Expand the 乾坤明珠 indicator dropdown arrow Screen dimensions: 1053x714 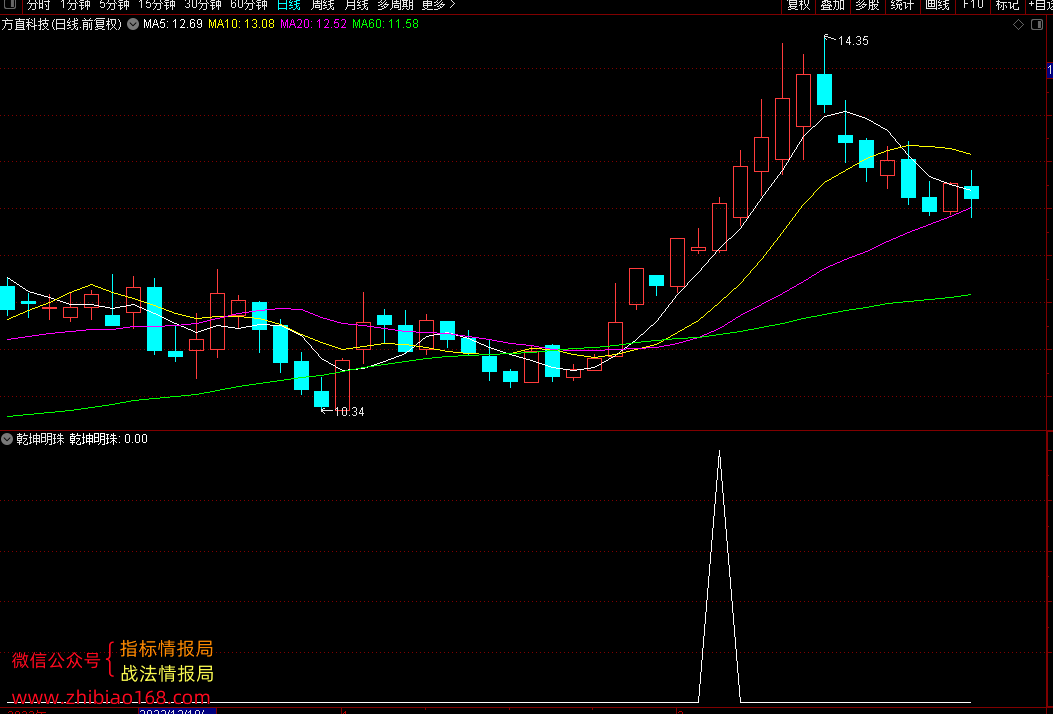(x=7, y=439)
